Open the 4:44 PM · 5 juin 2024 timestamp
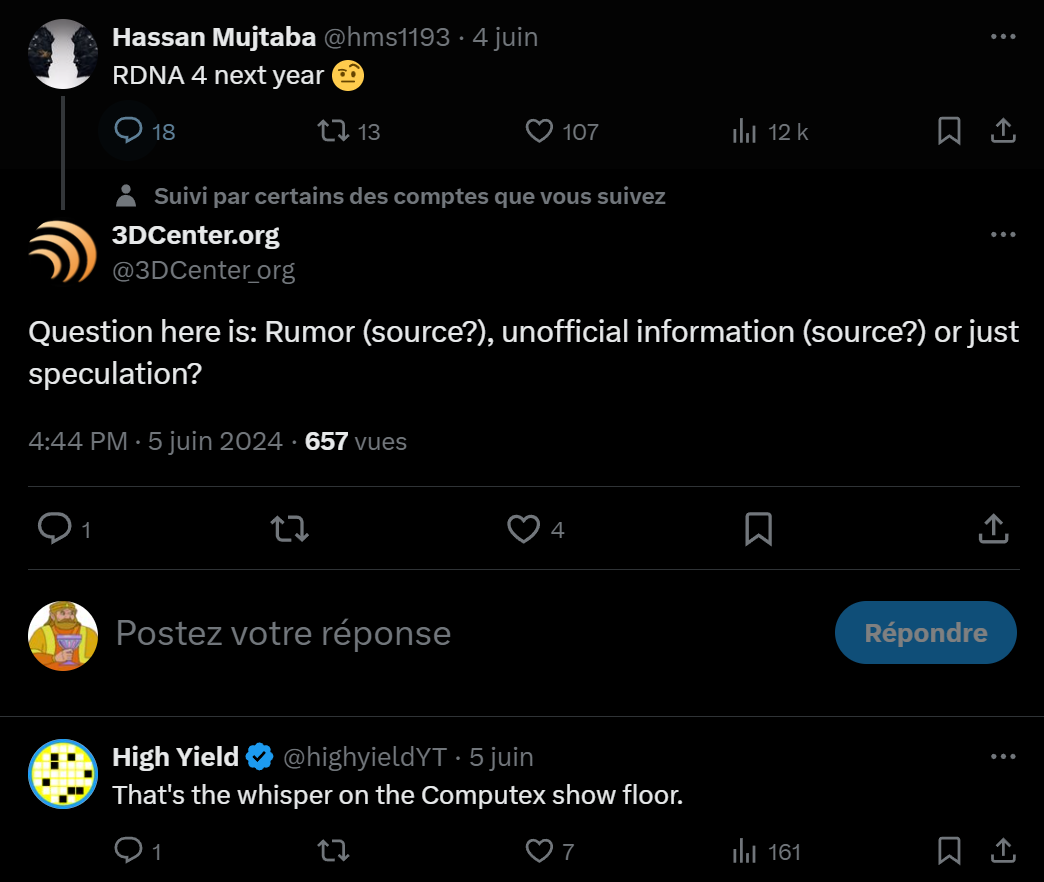The width and height of the screenshot is (1044, 882). (155, 441)
